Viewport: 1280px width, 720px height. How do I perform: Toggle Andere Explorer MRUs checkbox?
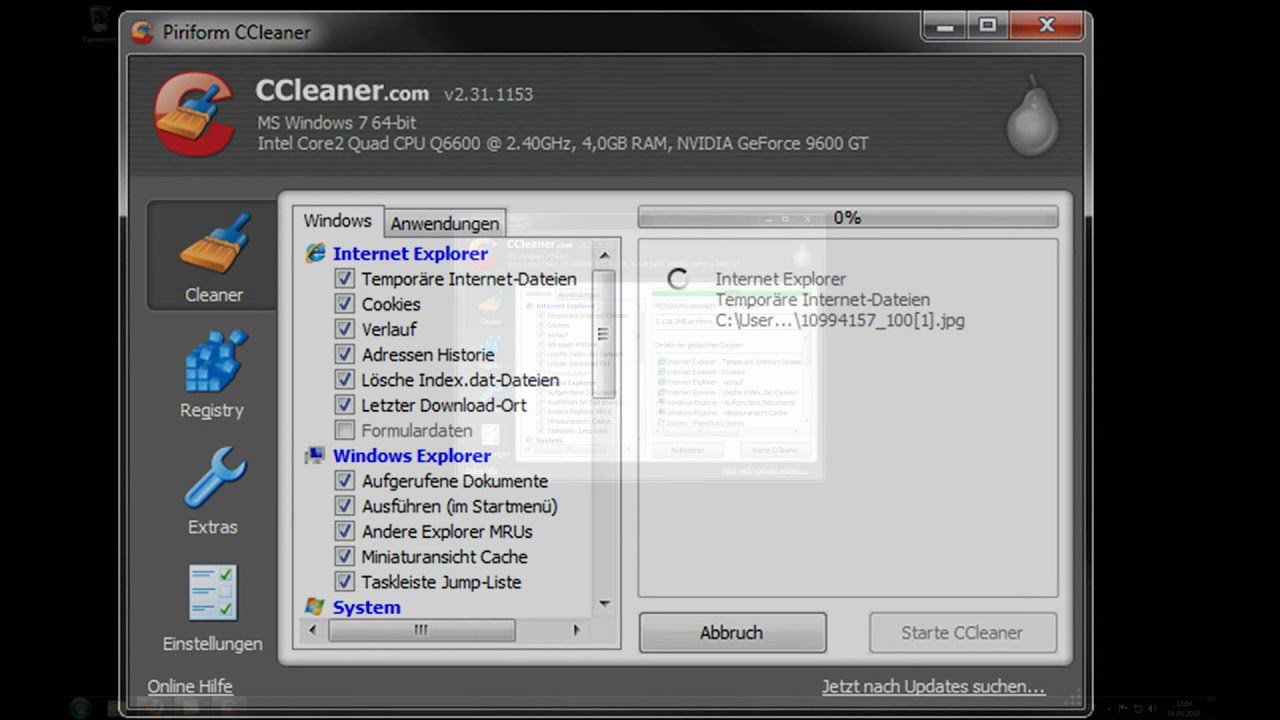[344, 531]
